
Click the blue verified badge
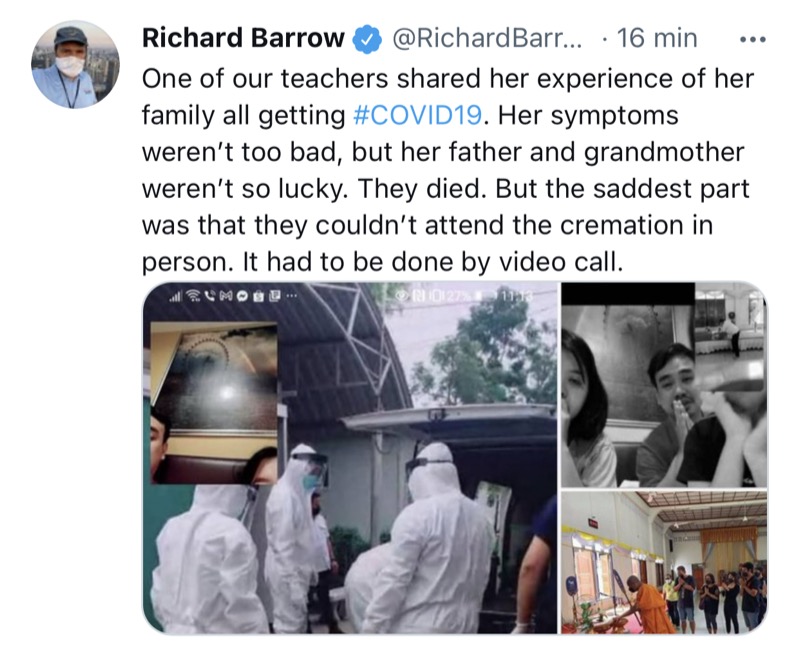tap(367, 39)
